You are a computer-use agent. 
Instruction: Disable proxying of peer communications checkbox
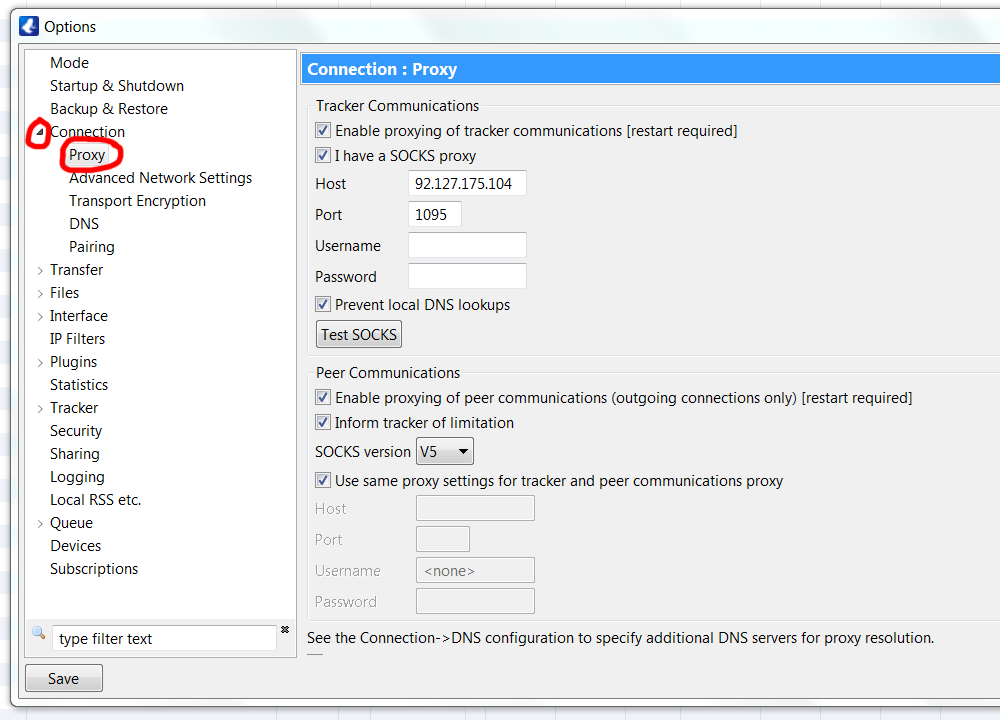tap(323, 398)
